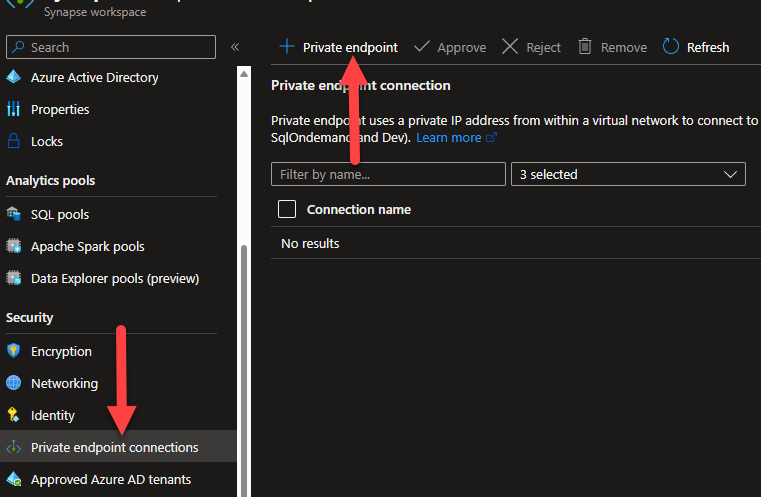Click the Remove button label
Screen dimensions: 761x497
click(624, 47)
